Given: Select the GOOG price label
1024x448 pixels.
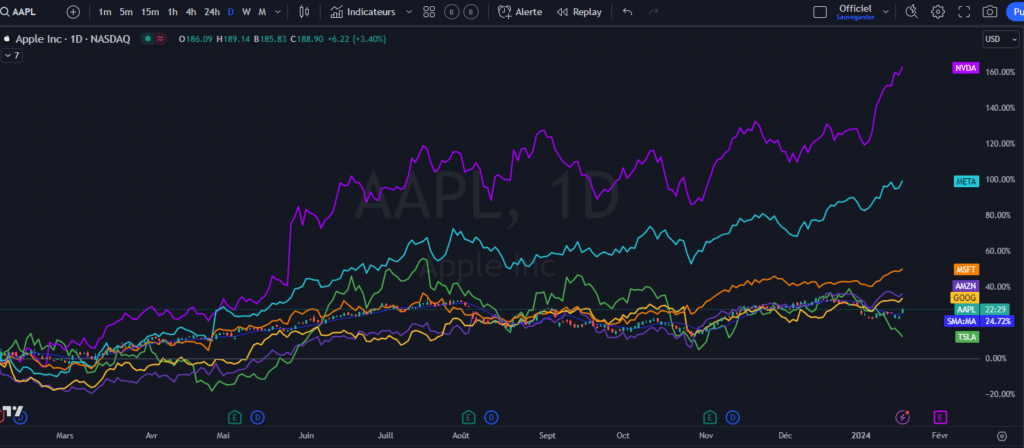Looking at the screenshot, I should (x=966, y=298).
